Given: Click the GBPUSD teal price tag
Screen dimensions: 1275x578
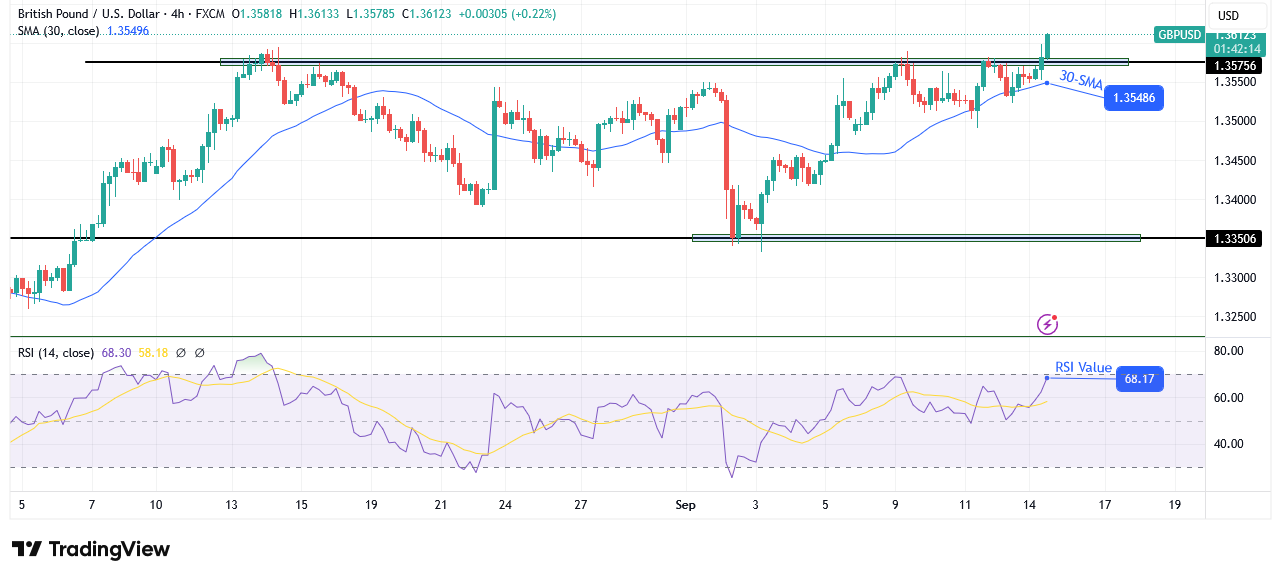Looking at the screenshot, I should [1180, 34].
